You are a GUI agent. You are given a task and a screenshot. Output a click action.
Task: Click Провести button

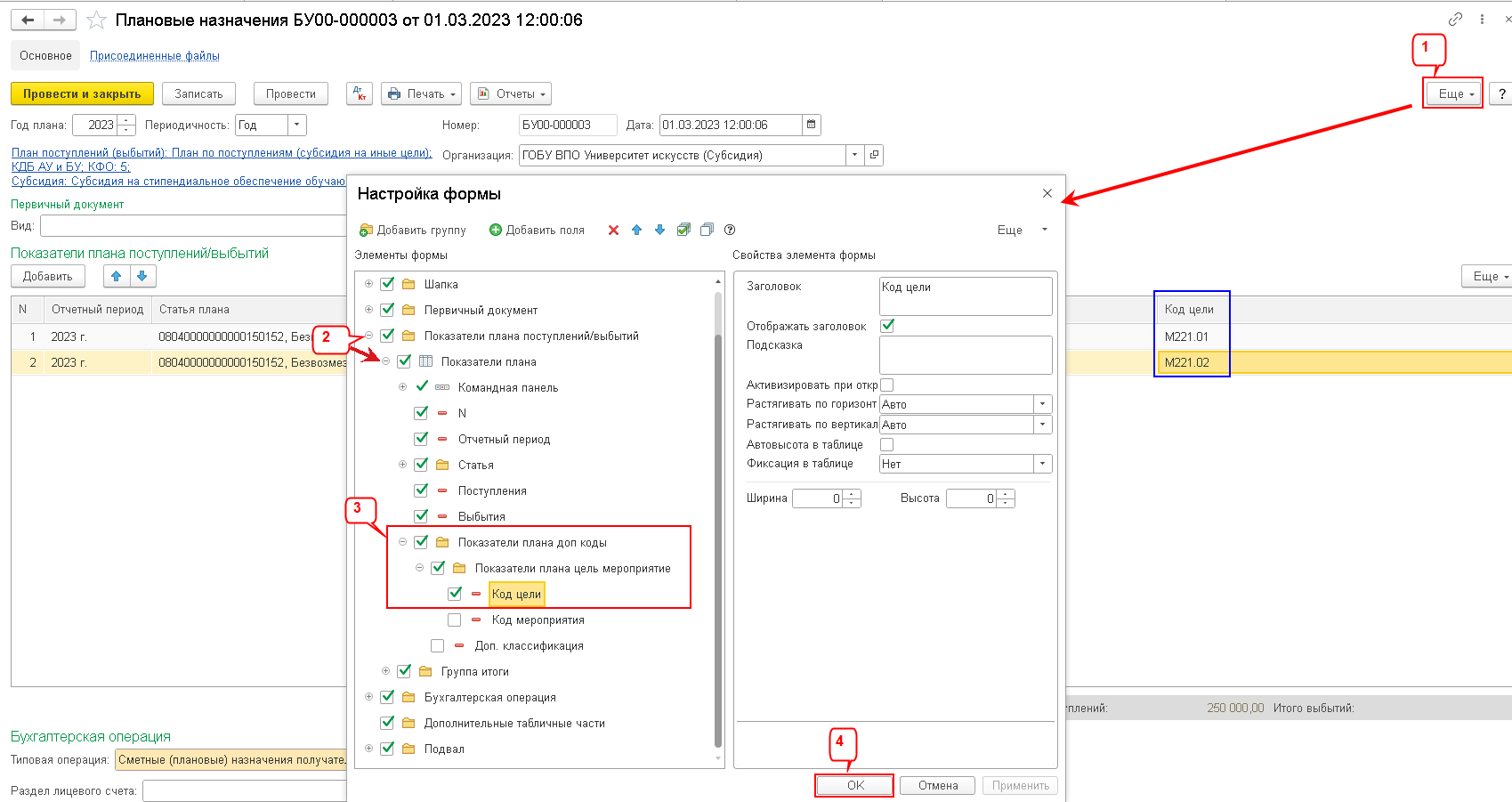(x=291, y=93)
